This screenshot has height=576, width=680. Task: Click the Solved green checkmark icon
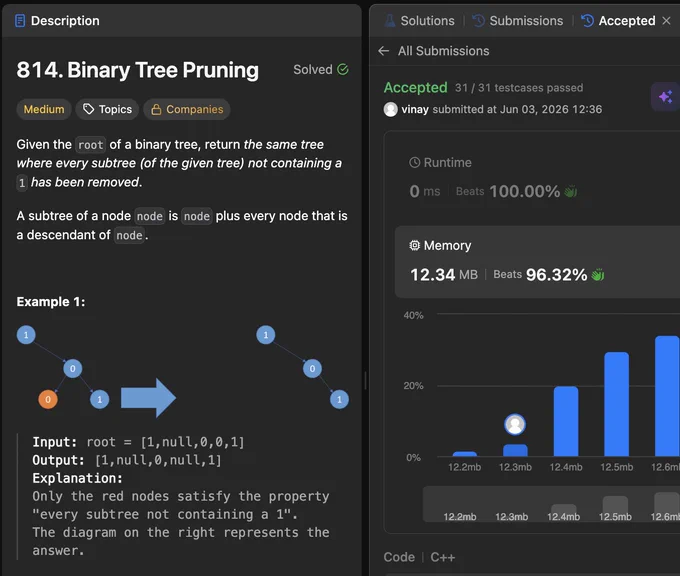(343, 69)
